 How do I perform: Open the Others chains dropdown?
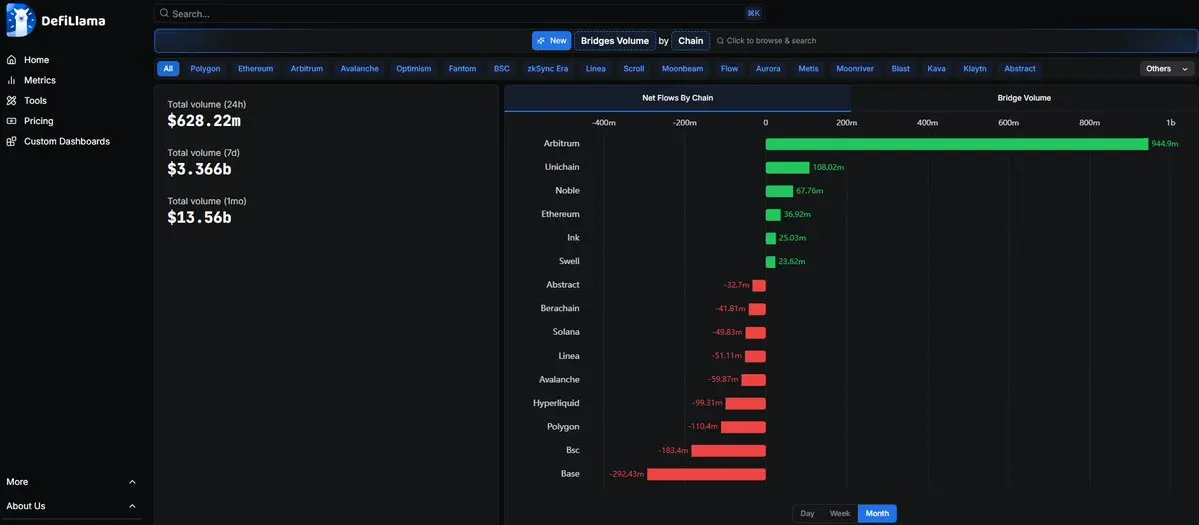pyautogui.click(x=1167, y=69)
